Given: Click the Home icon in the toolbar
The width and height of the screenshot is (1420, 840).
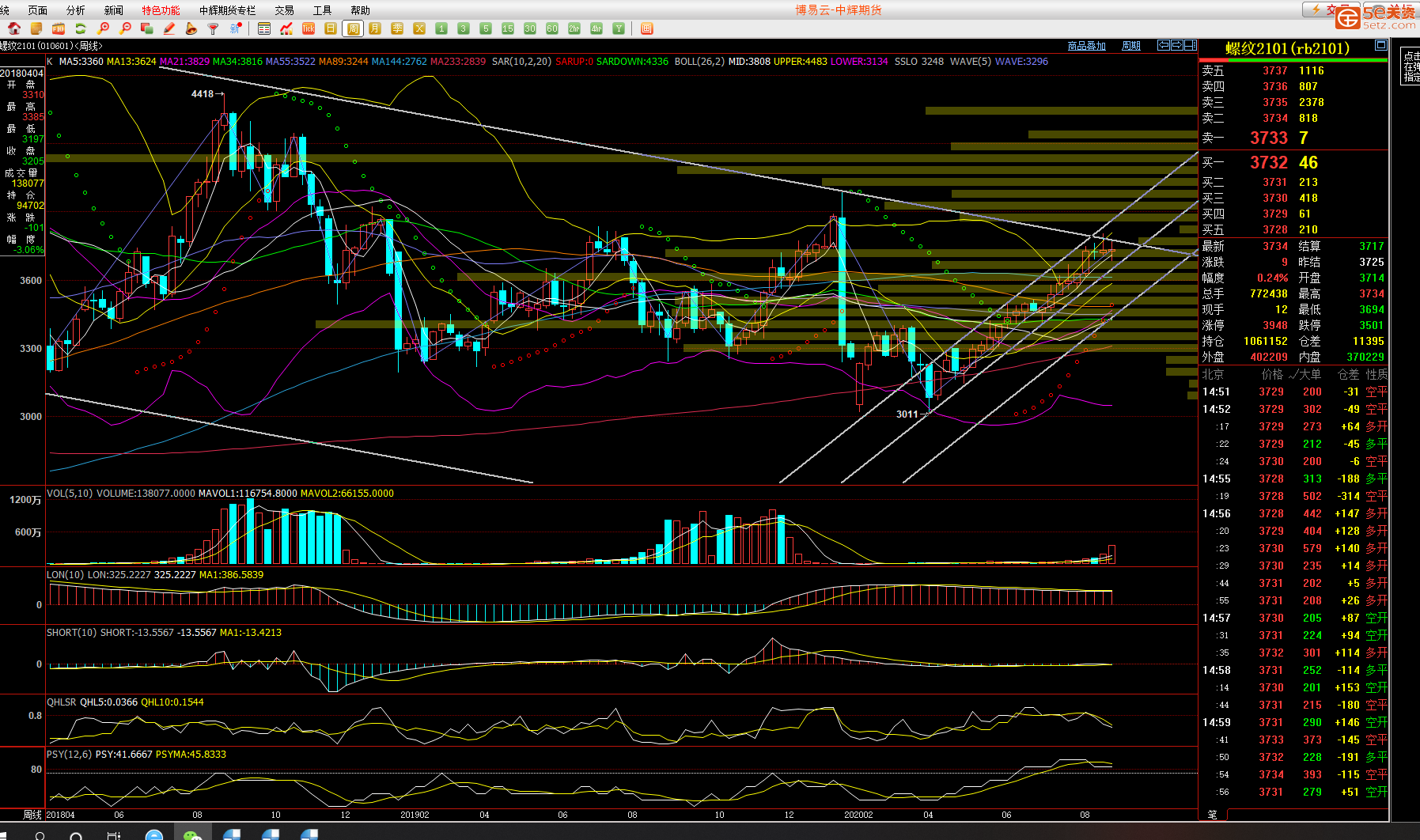Looking at the screenshot, I should coord(13,28).
